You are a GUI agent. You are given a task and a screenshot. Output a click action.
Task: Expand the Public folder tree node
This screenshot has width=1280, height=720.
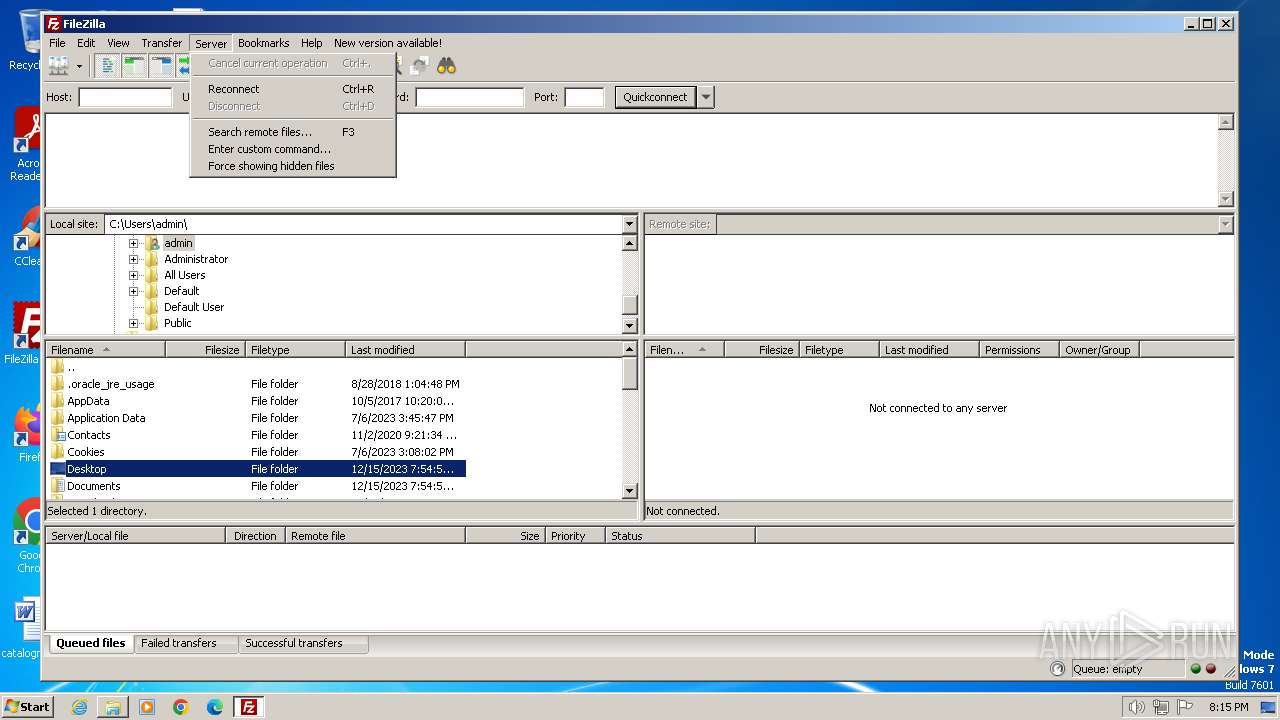click(133, 323)
